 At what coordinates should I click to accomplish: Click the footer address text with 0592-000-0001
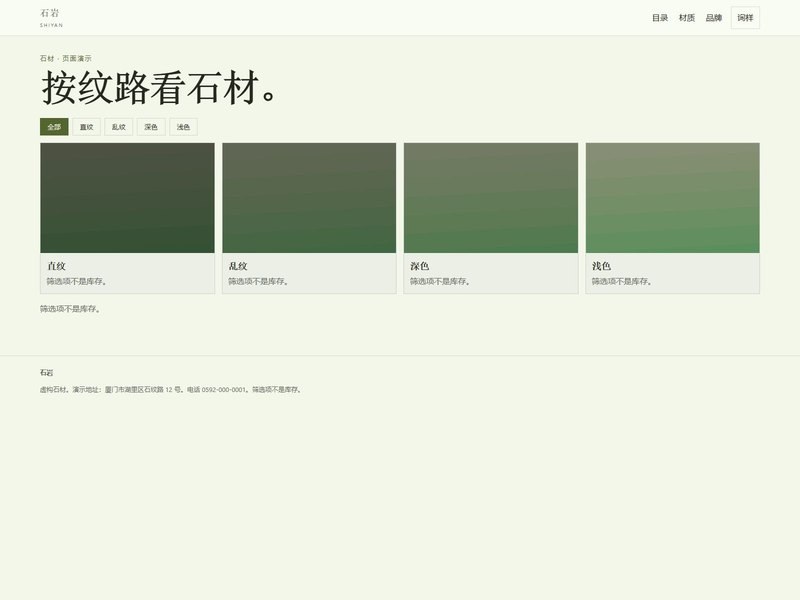pos(171,389)
